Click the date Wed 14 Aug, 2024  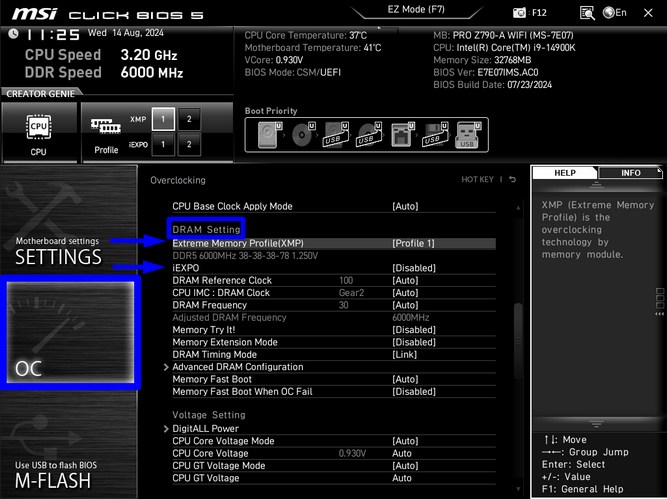click(125, 33)
